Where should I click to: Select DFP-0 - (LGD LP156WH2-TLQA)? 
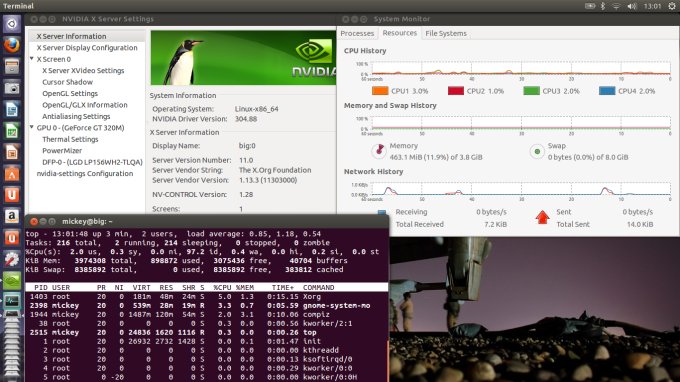tap(92, 162)
